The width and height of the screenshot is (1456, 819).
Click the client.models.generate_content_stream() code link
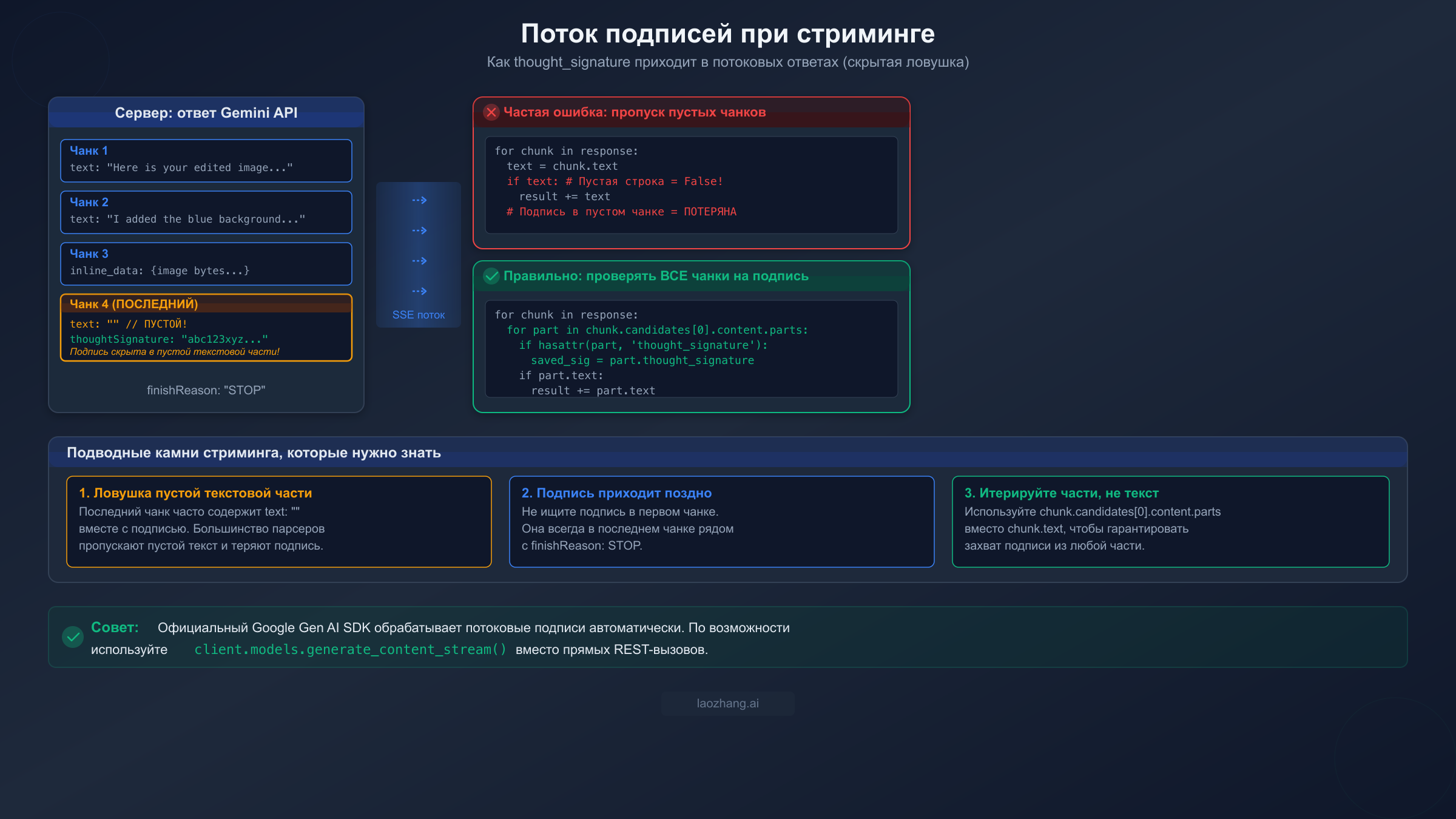(x=351, y=649)
